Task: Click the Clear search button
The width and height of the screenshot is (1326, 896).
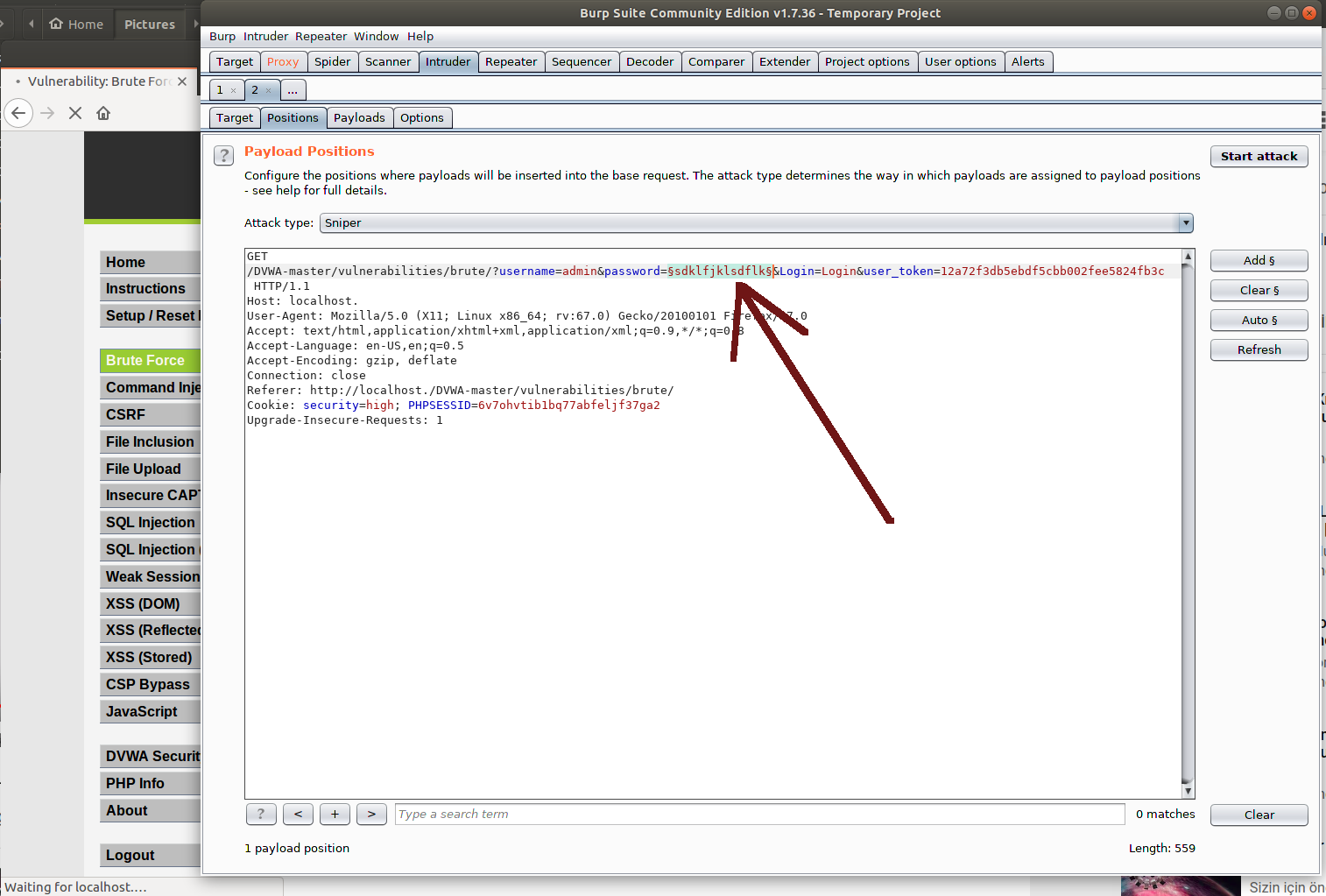Action: tap(1259, 815)
